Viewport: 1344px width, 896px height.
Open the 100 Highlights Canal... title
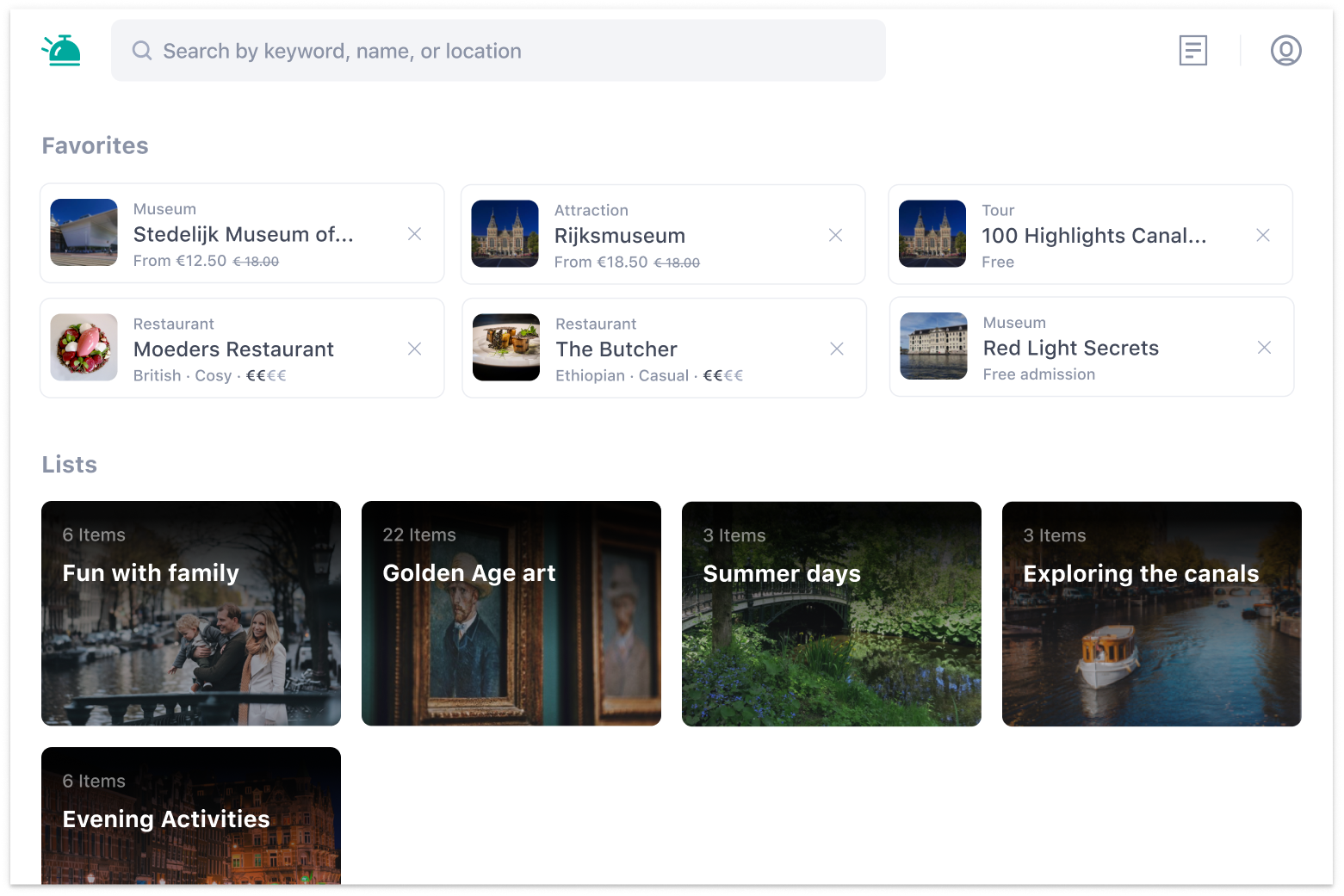tap(1094, 236)
